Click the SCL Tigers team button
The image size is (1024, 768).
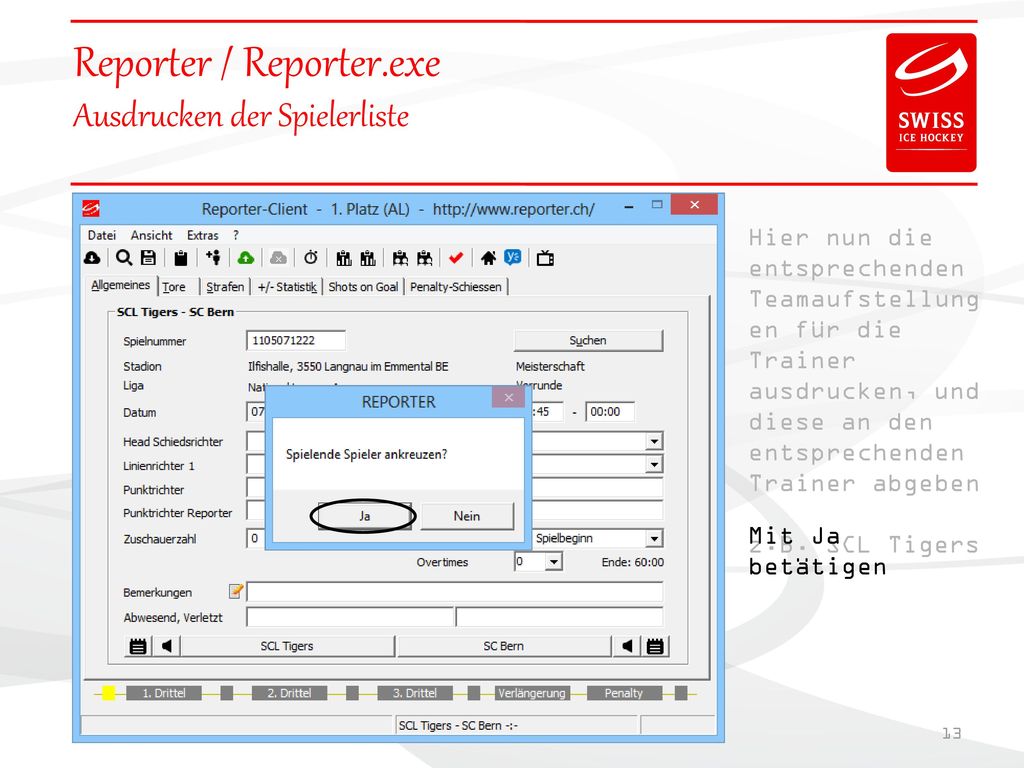pyautogui.click(x=287, y=646)
